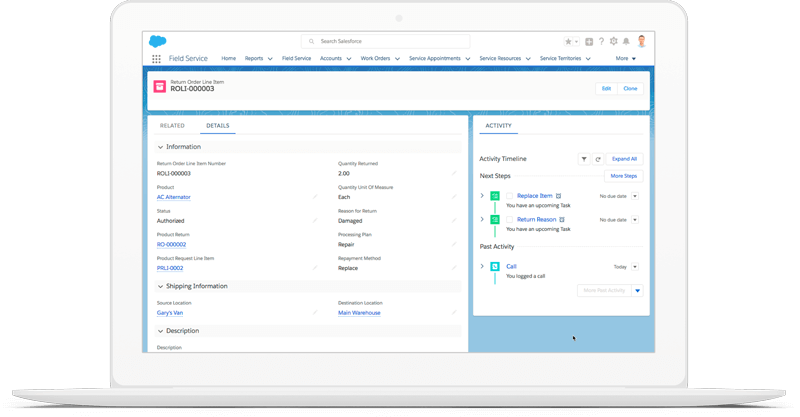Collapse the Description section
Image resolution: width=800 pixels, height=417 pixels.
[x=160, y=331]
